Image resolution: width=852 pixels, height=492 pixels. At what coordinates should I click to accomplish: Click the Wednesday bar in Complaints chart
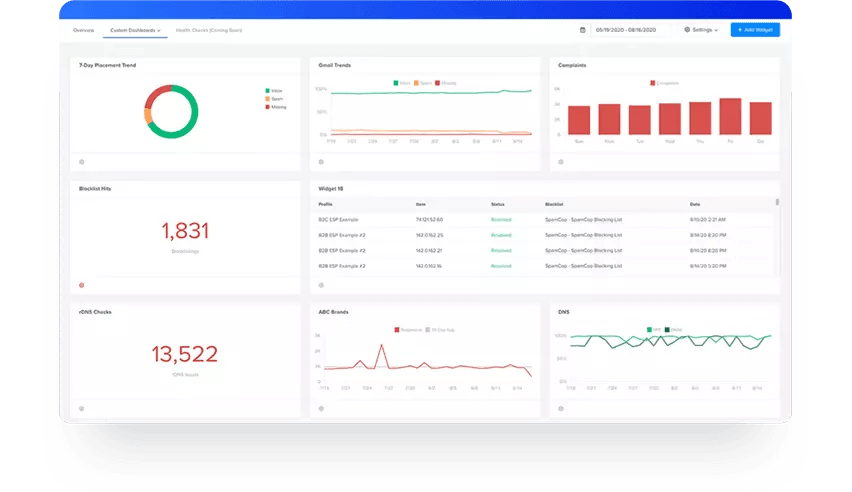[669, 119]
